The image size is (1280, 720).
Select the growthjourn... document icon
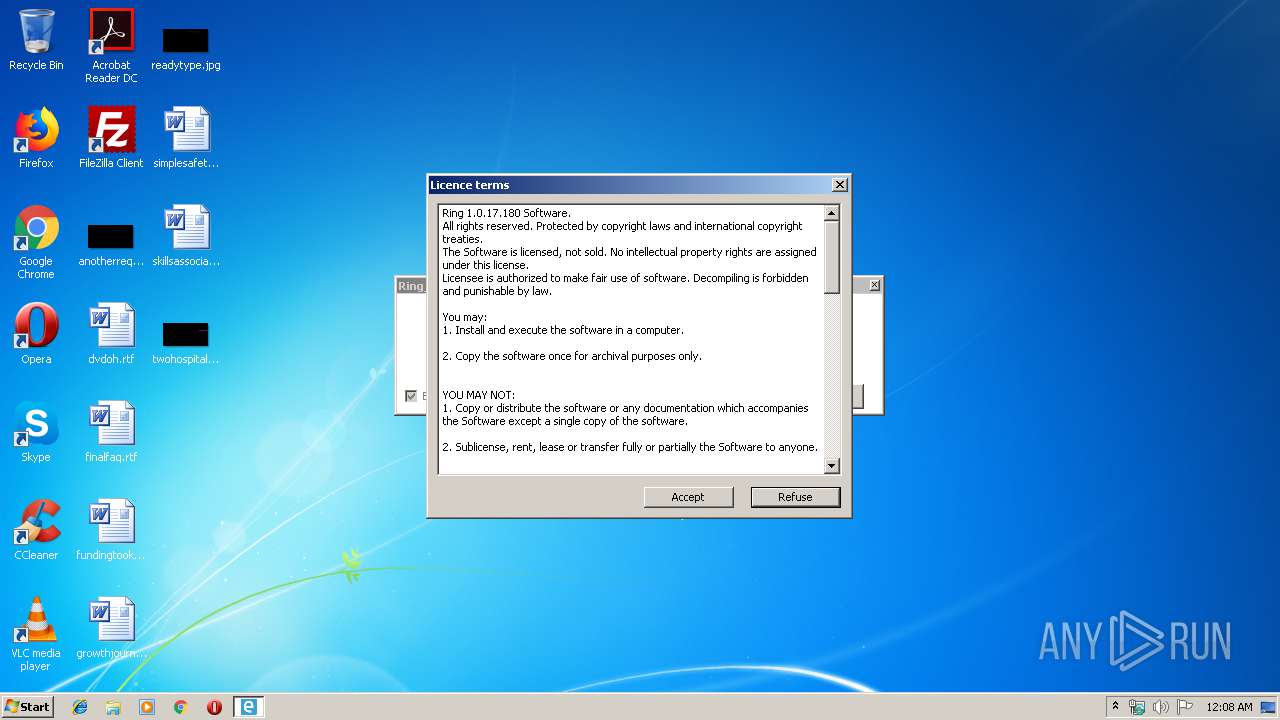(x=111, y=628)
